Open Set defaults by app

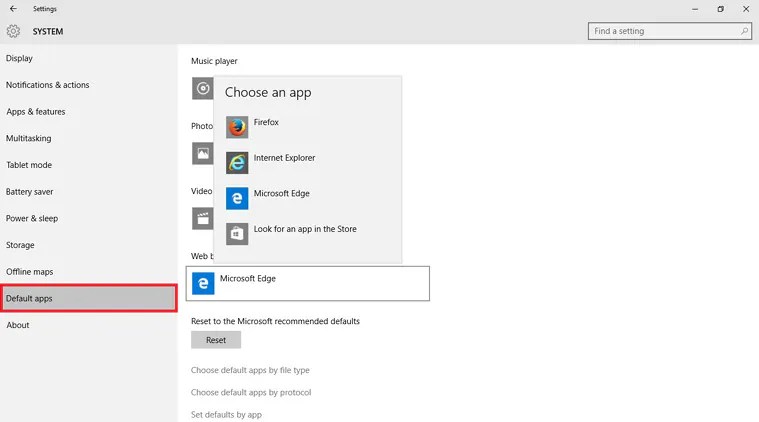click(226, 415)
